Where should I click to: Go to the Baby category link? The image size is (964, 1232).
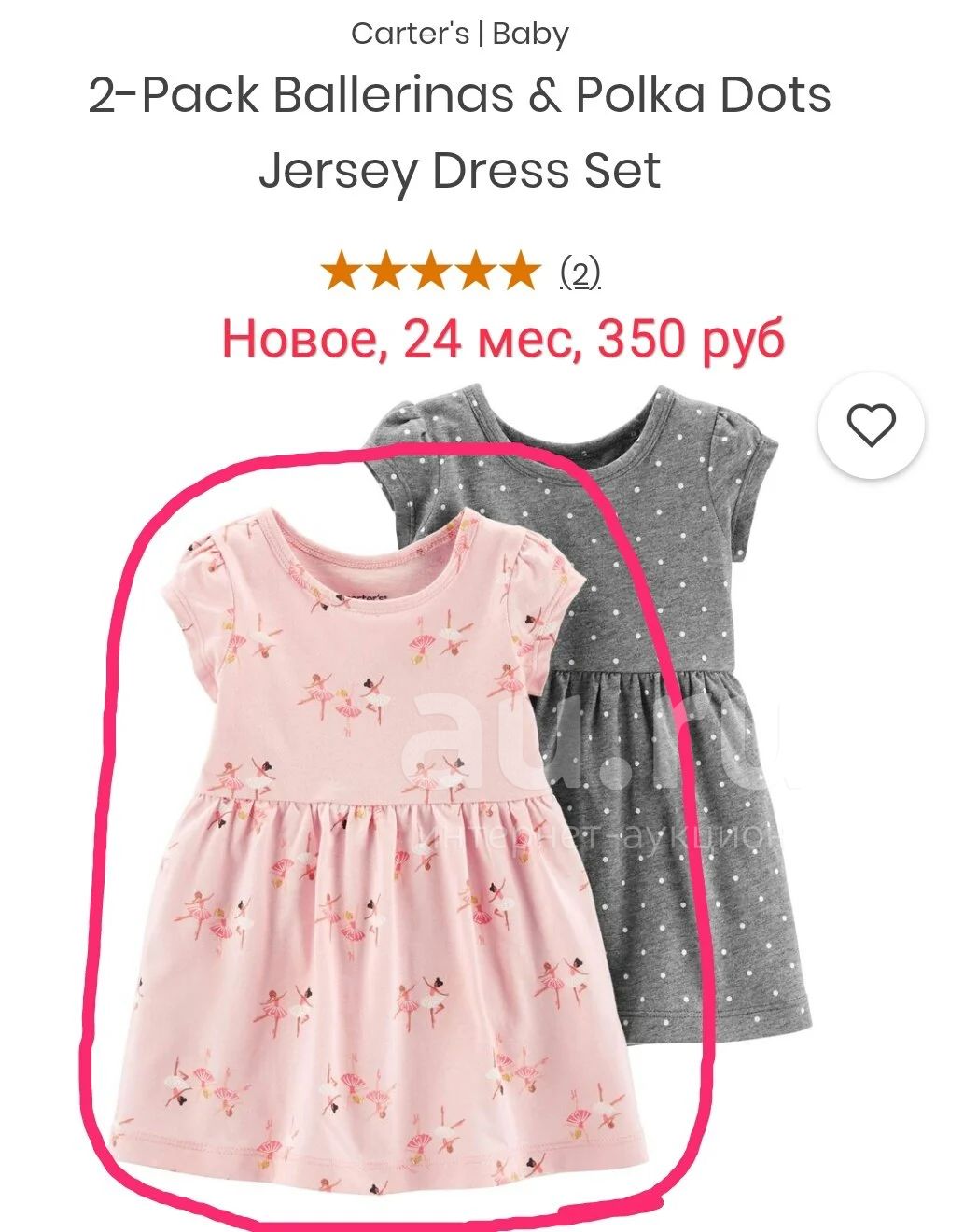click(x=530, y=35)
